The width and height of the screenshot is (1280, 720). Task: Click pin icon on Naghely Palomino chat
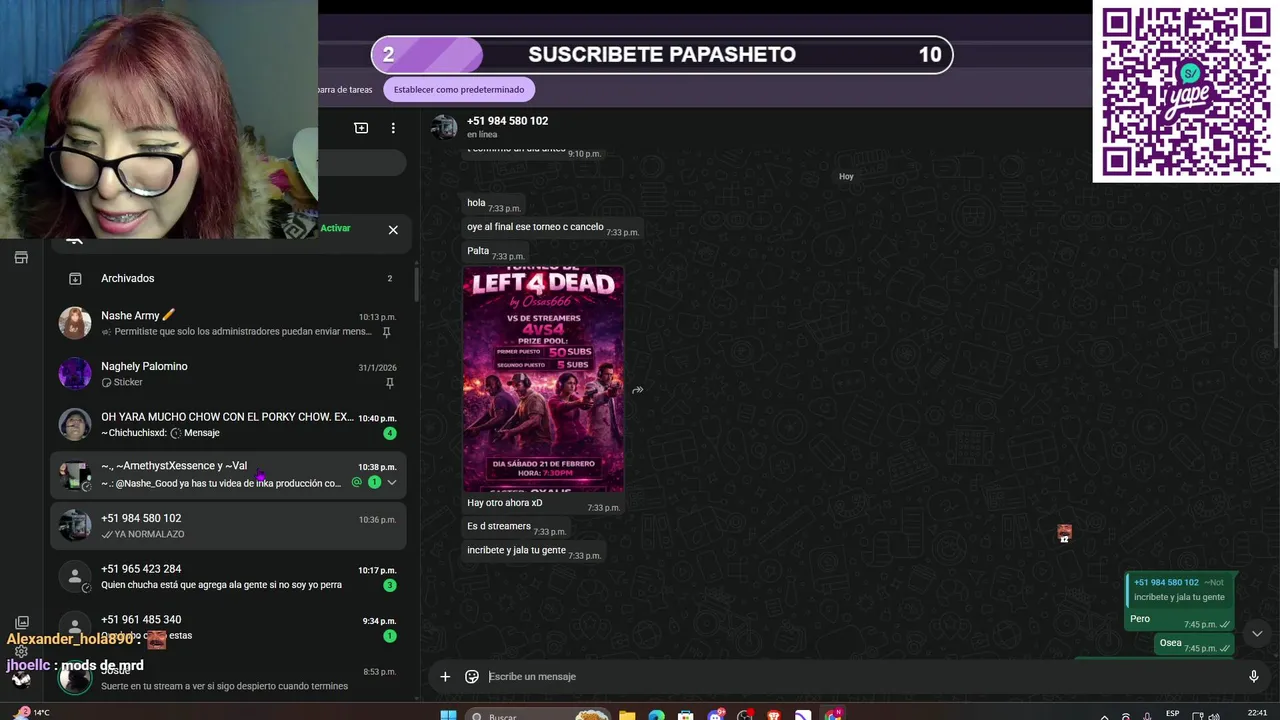(x=389, y=383)
